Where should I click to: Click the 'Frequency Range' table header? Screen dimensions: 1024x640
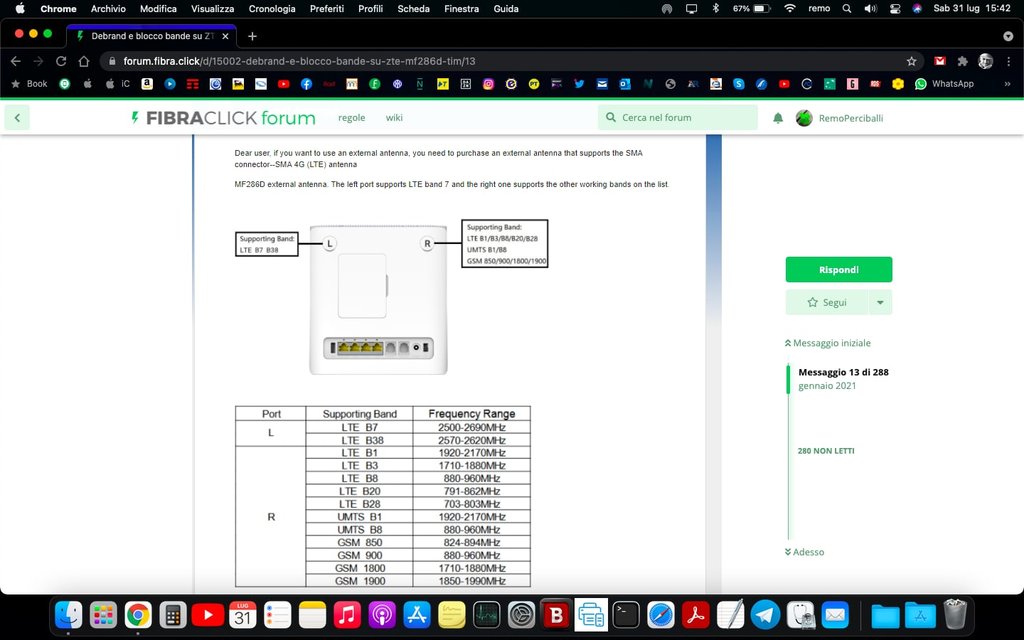(x=472, y=413)
